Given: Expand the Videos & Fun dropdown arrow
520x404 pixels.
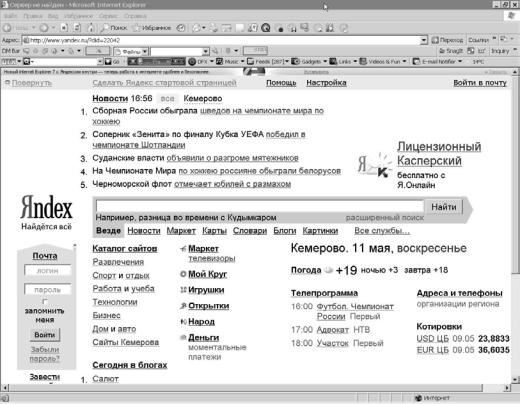Looking at the screenshot, I should pyautogui.click(x=404, y=62).
